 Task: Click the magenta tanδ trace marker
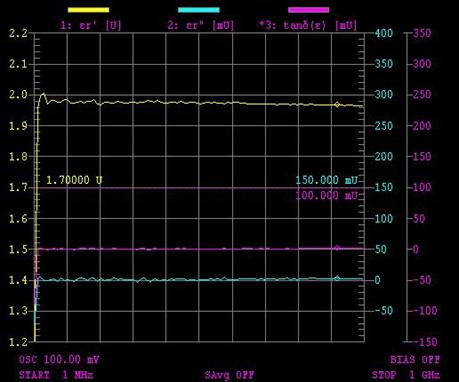coord(337,248)
